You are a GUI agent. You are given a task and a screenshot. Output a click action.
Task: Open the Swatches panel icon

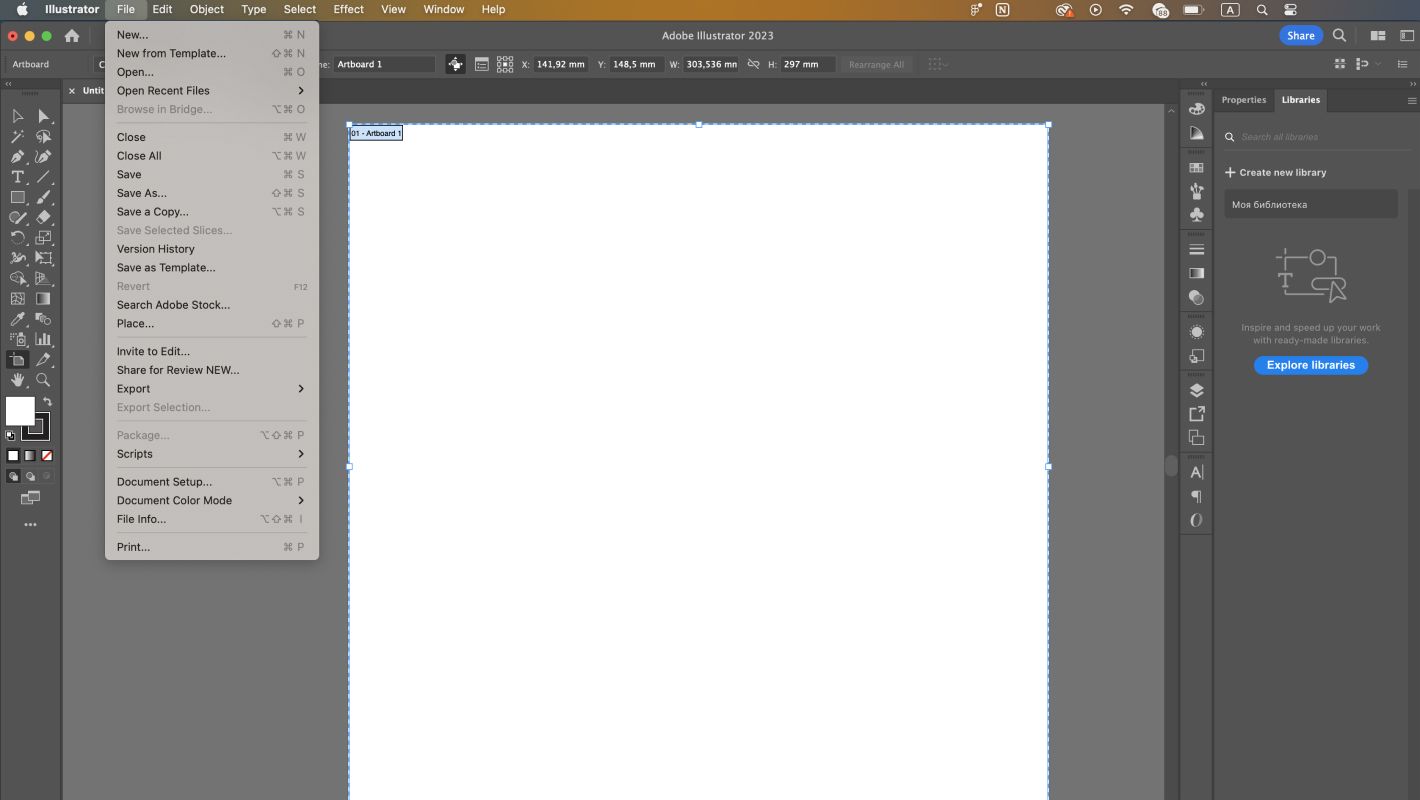[x=1196, y=167]
